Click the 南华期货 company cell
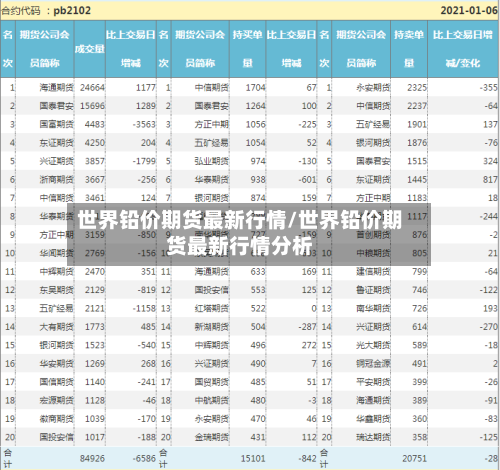 373,308
